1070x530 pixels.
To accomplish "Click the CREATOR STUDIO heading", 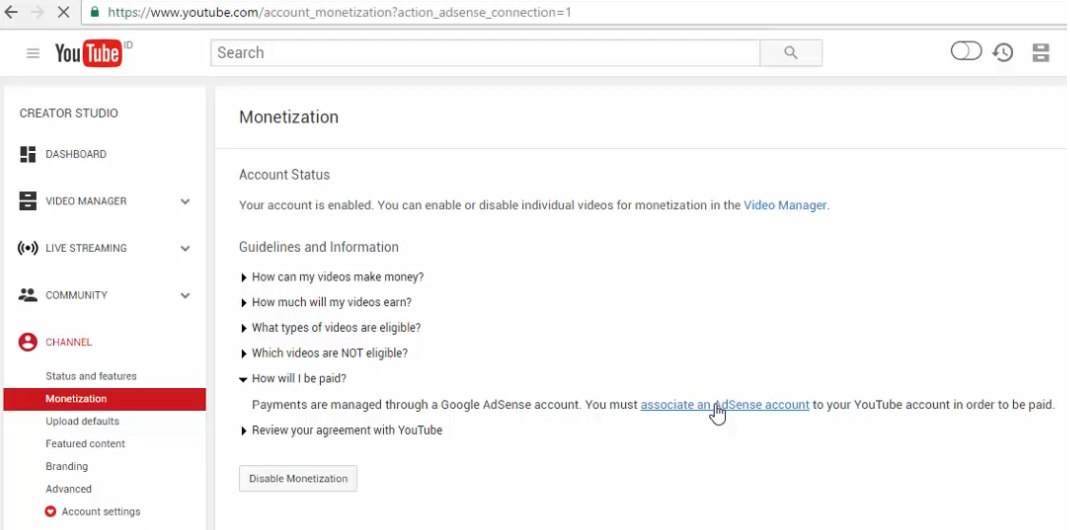I will (x=68, y=113).
